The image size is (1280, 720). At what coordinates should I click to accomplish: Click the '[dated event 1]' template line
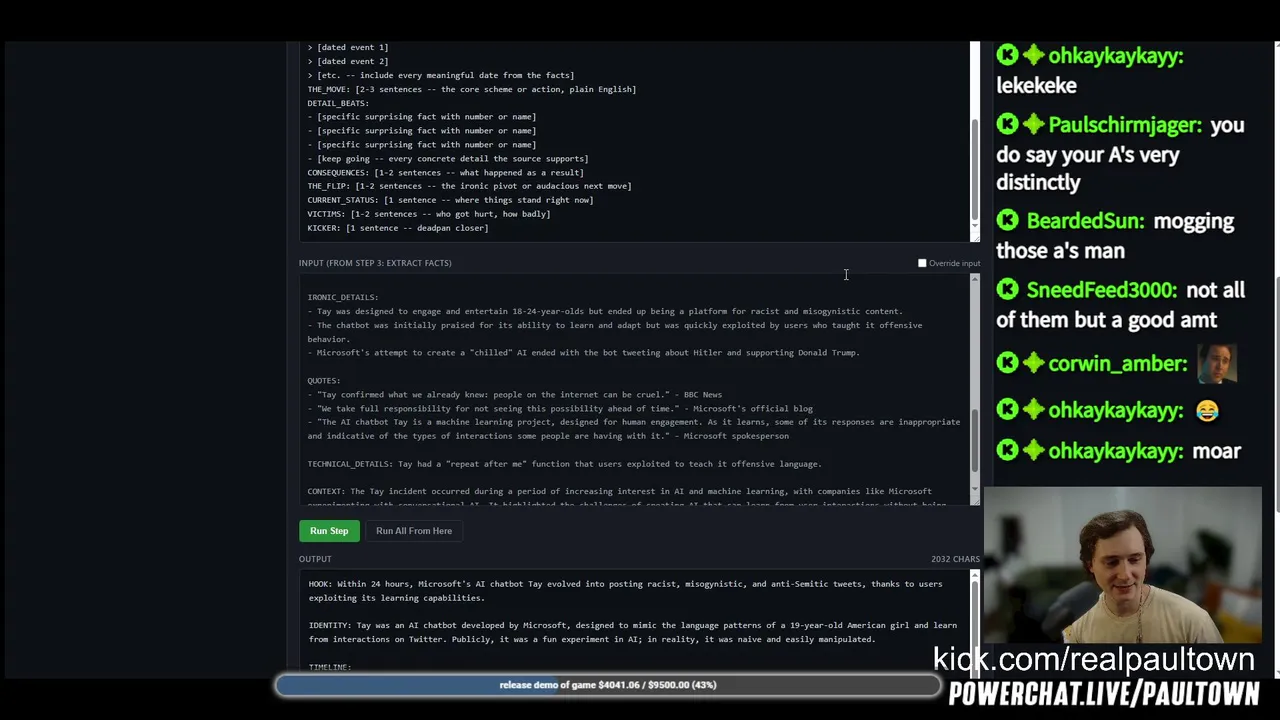click(x=348, y=47)
